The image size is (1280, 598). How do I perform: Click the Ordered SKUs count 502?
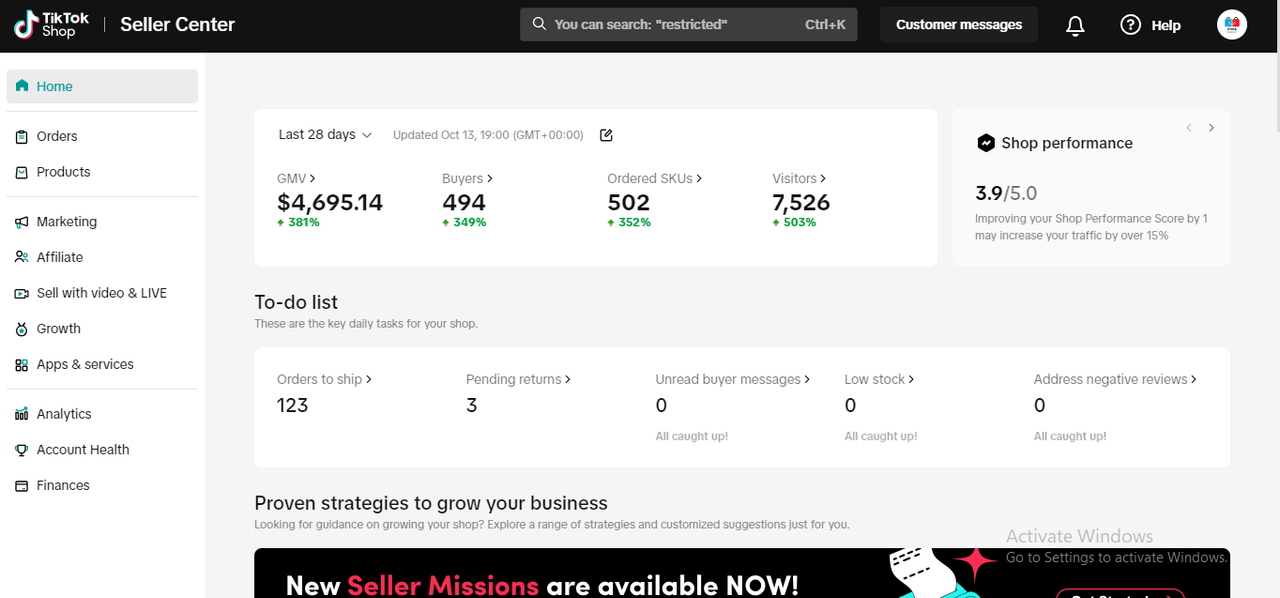click(x=629, y=202)
